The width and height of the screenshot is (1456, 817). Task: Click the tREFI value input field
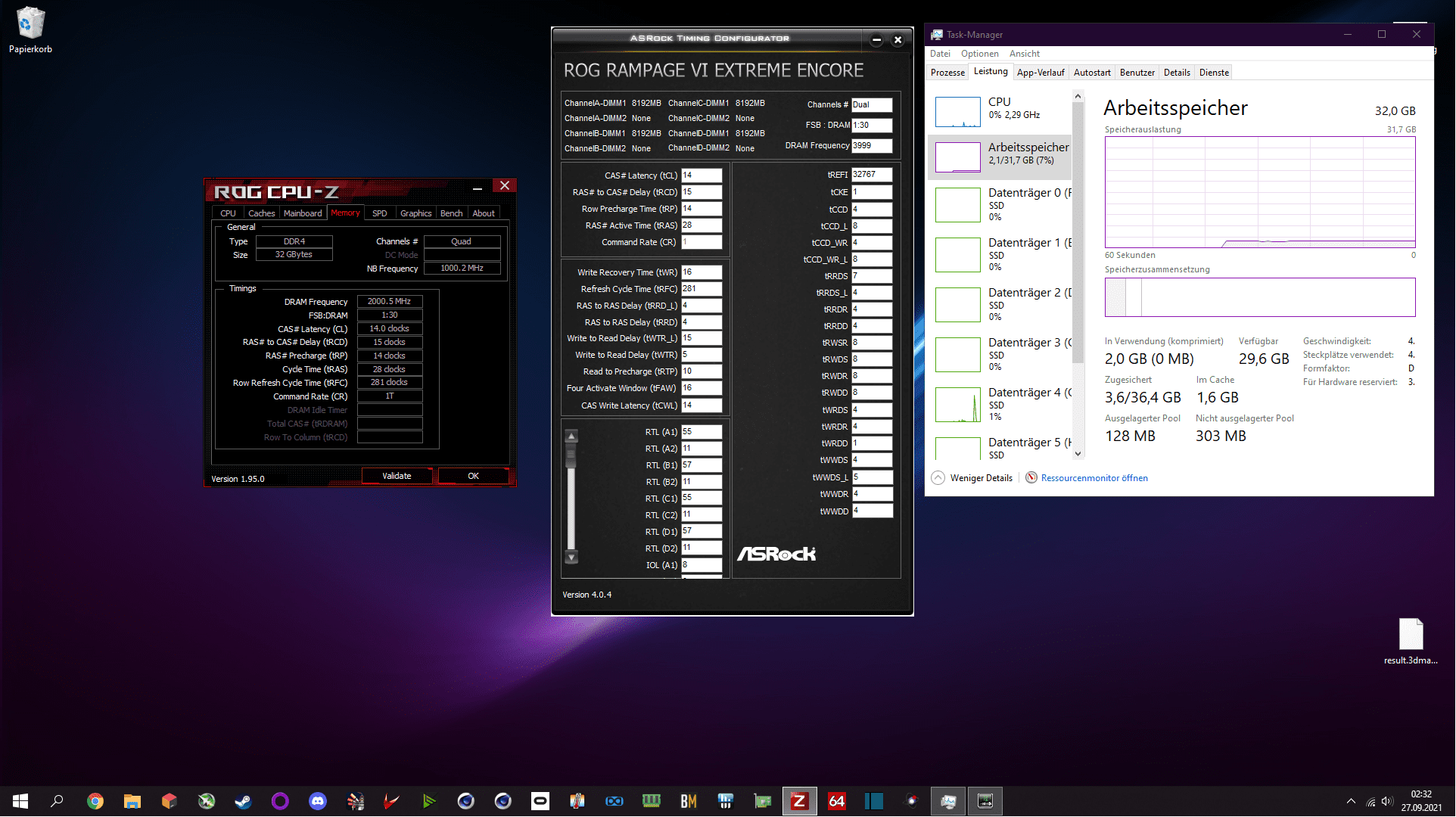(x=872, y=175)
